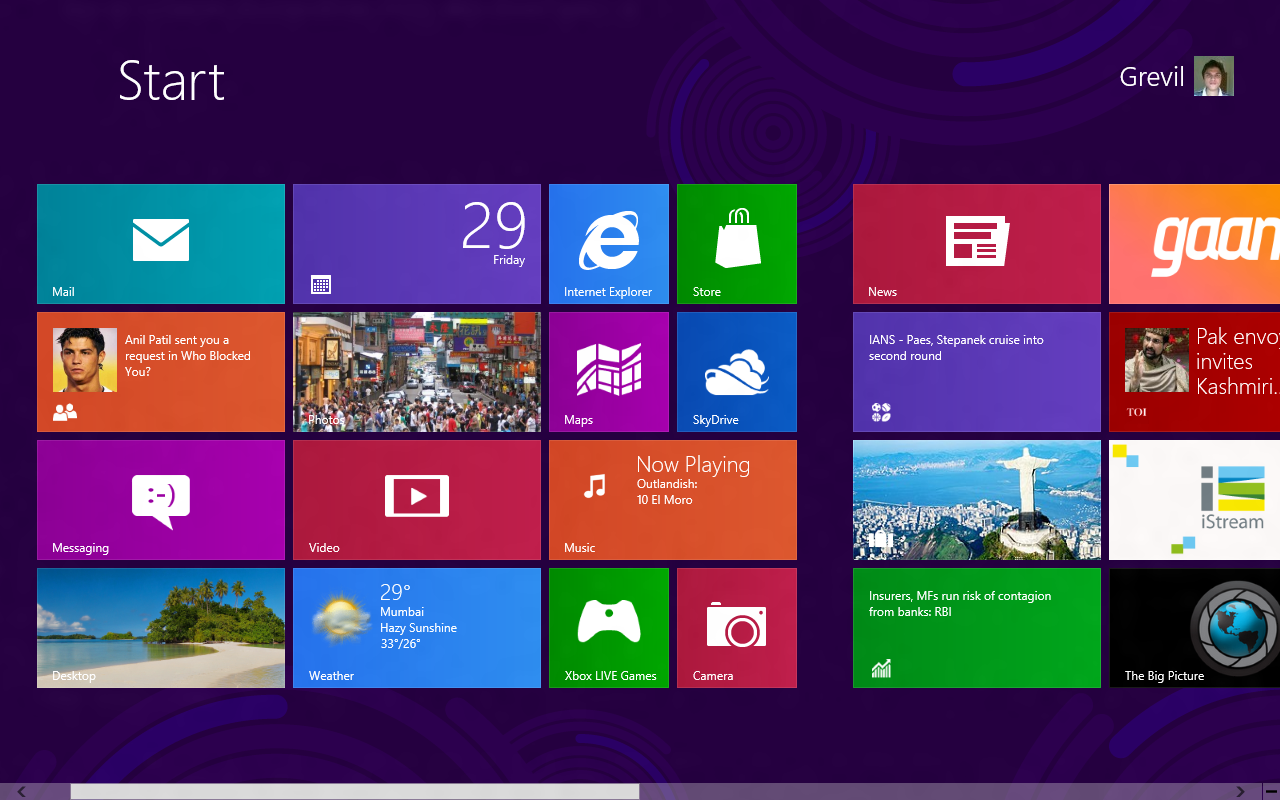
Task: Open the News app tile
Action: click(x=976, y=243)
